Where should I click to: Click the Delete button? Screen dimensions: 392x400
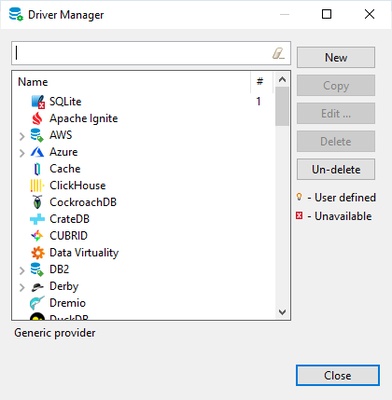point(336,142)
